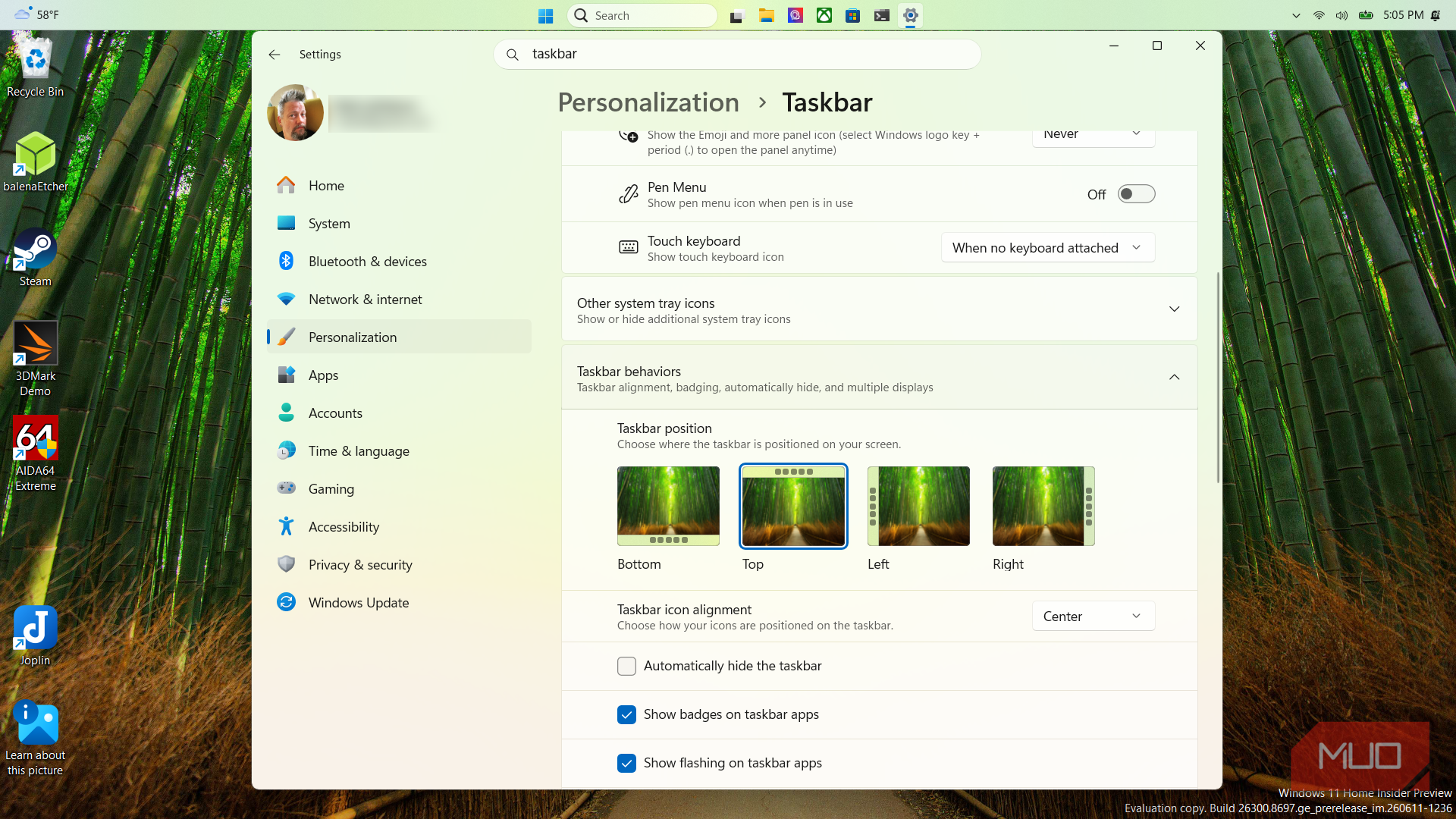
Task: Open Touch keyboard dropdown
Action: (1048, 247)
